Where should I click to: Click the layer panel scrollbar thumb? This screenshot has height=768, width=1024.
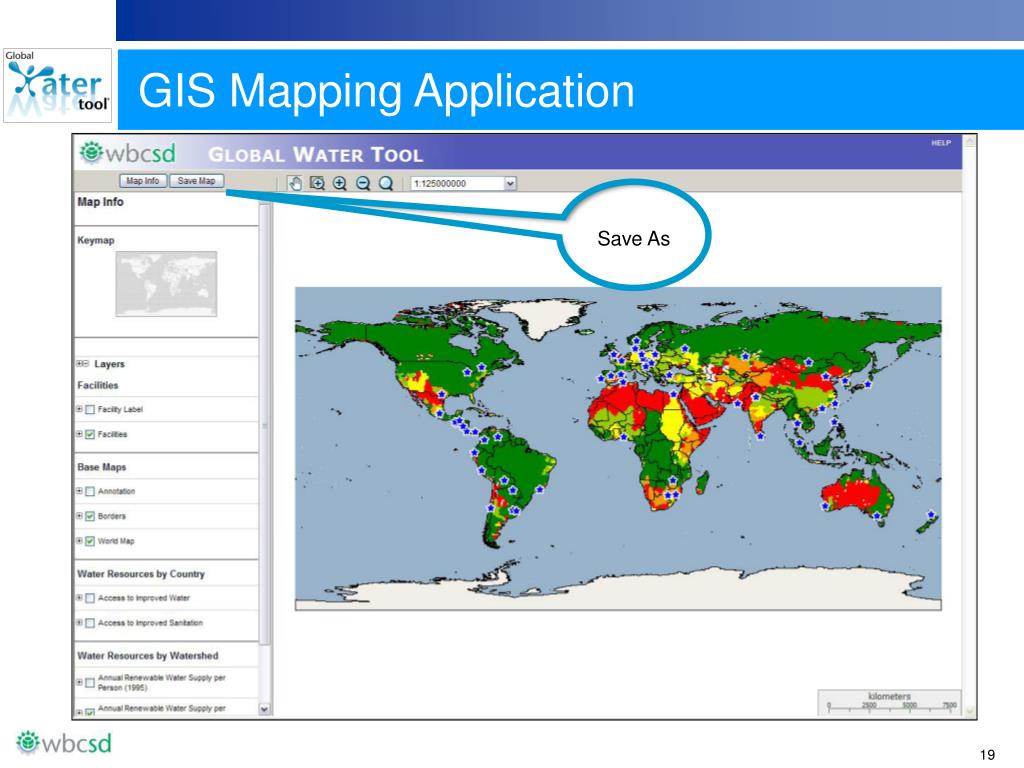tap(264, 424)
